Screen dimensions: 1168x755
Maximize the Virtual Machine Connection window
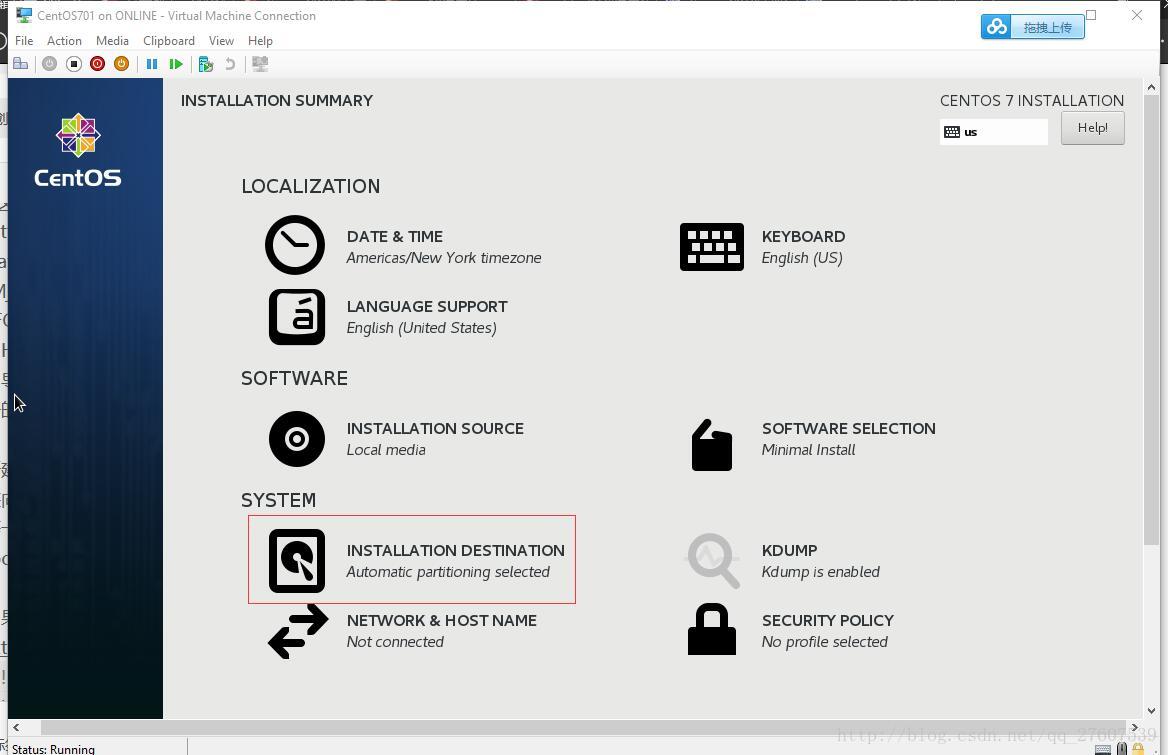(x=1091, y=15)
